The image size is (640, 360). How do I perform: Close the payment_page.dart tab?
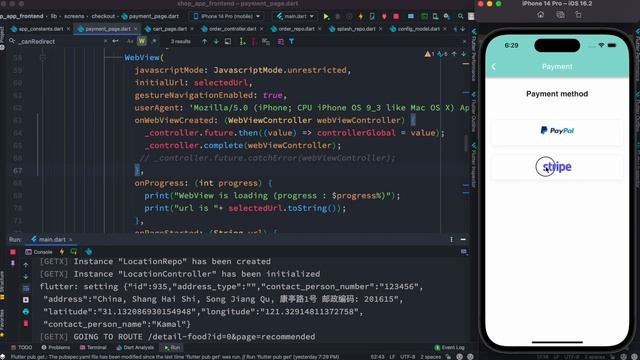coord(136,29)
